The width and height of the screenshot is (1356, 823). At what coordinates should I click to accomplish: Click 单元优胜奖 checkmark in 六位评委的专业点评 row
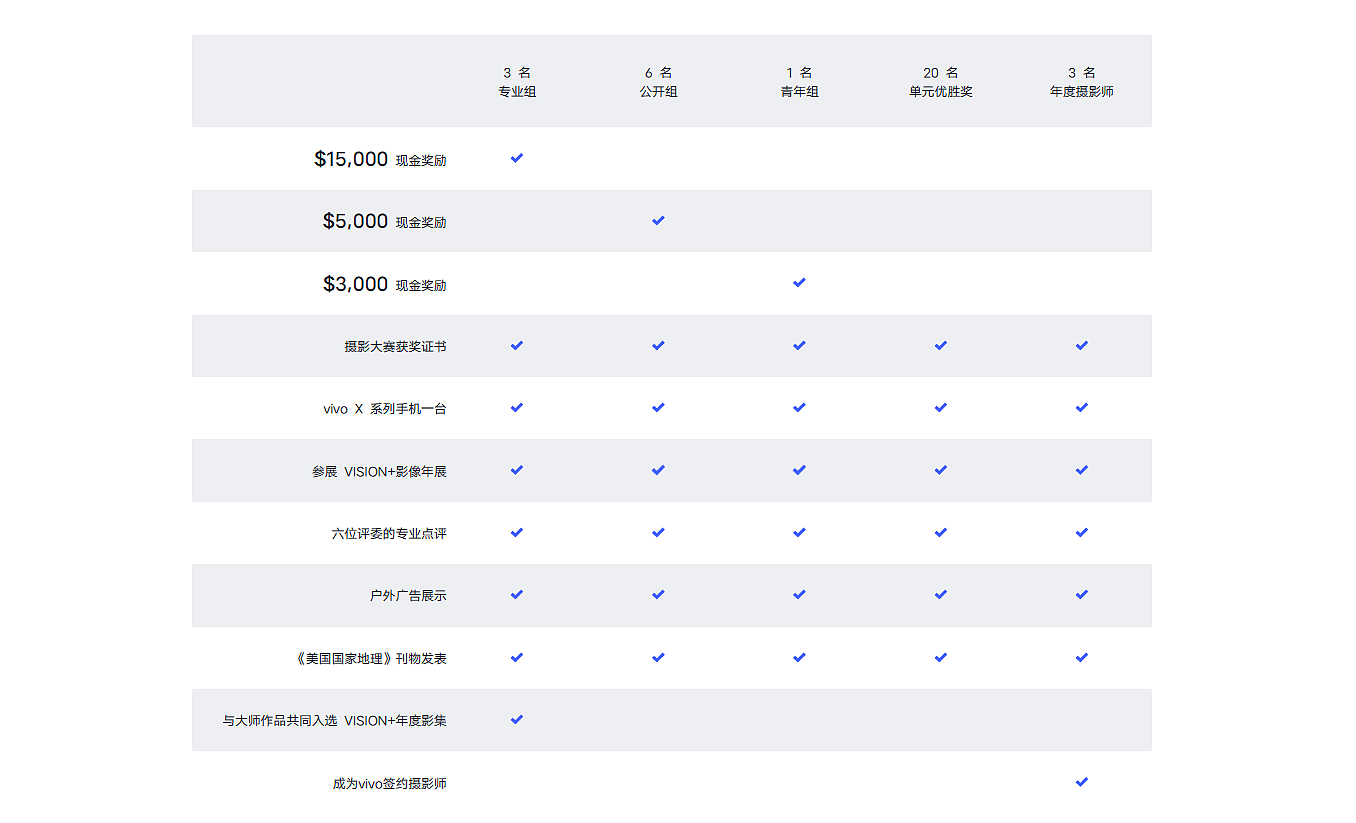coord(940,533)
